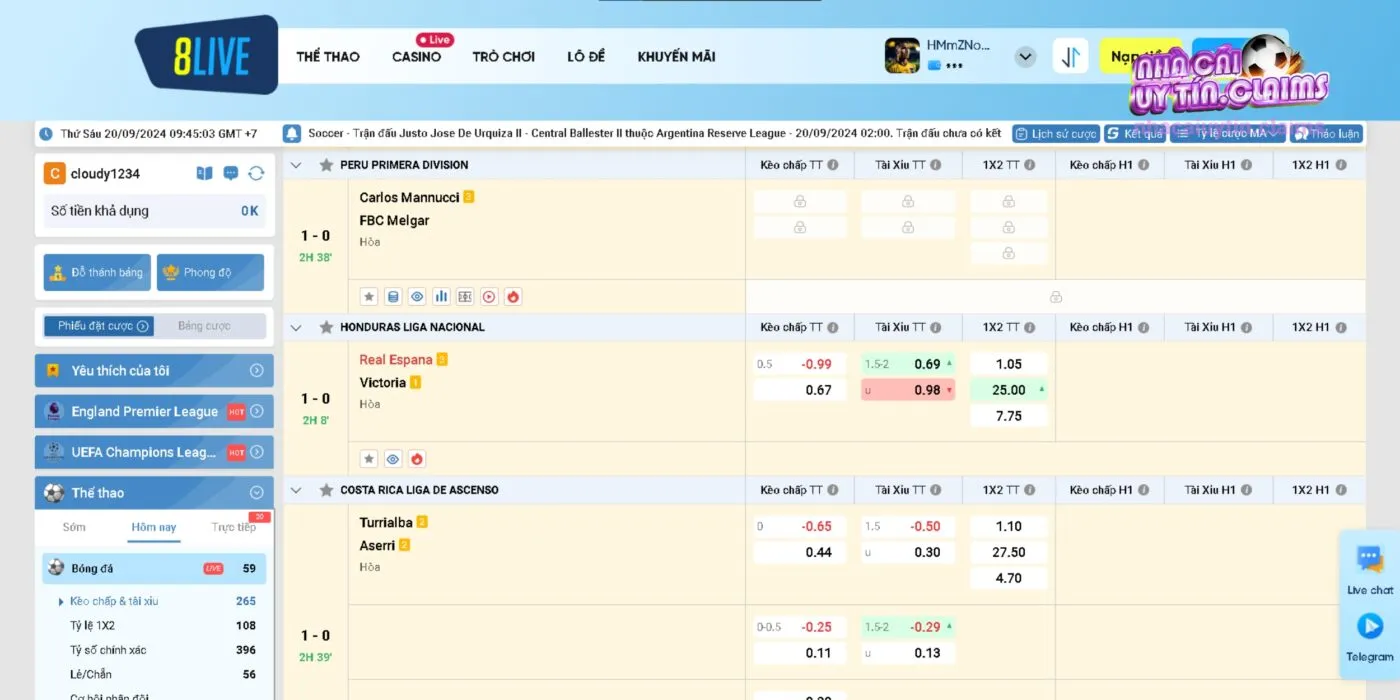The width and height of the screenshot is (1400, 700).
Task: Click the Đổ thánh bảng button
Action: (x=97, y=272)
